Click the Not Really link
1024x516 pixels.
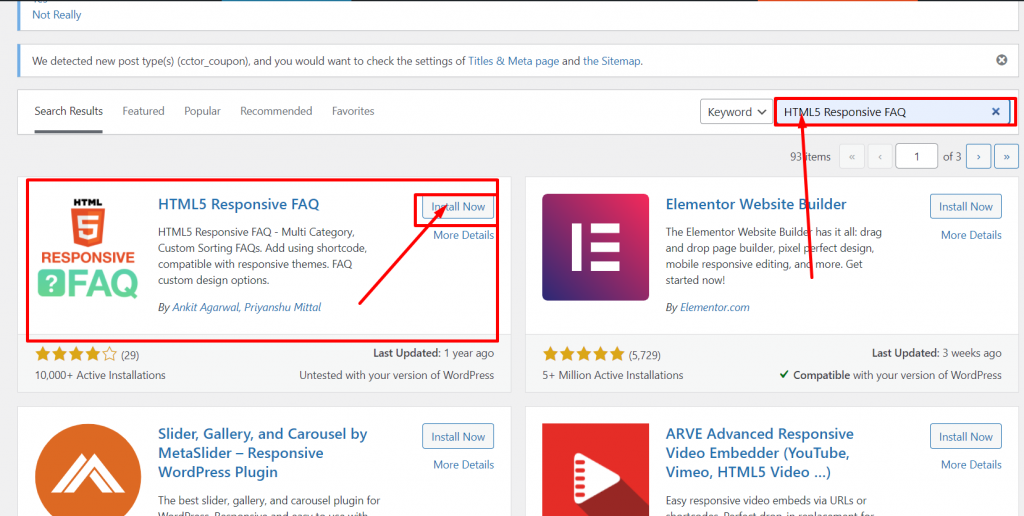click(x=57, y=14)
